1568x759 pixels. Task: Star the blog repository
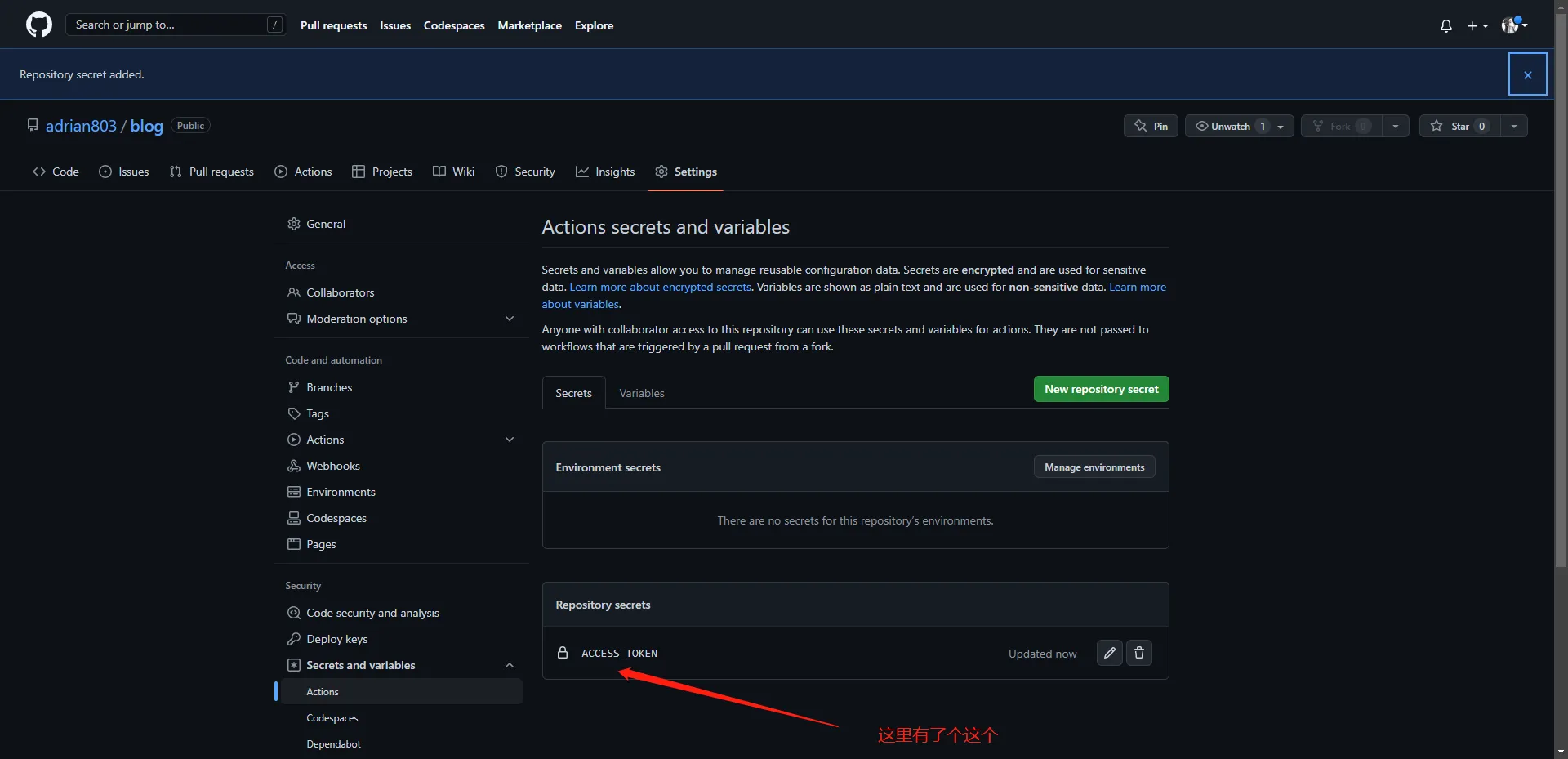tap(1459, 126)
